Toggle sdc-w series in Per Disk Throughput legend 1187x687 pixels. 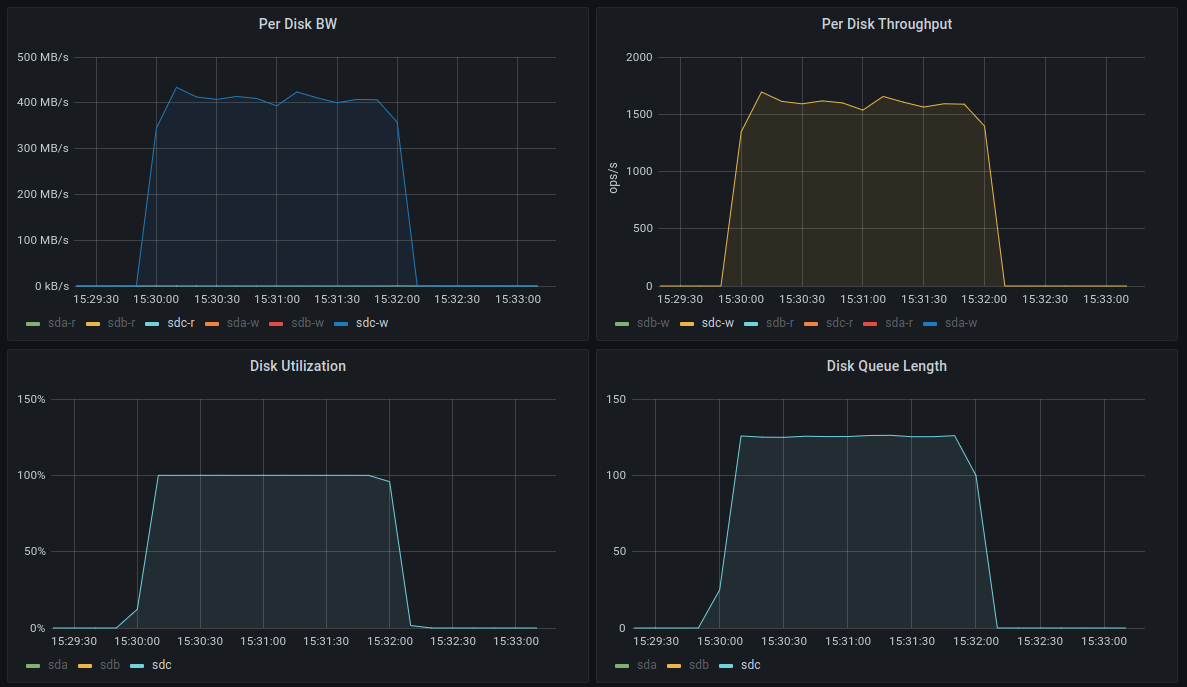click(717, 323)
